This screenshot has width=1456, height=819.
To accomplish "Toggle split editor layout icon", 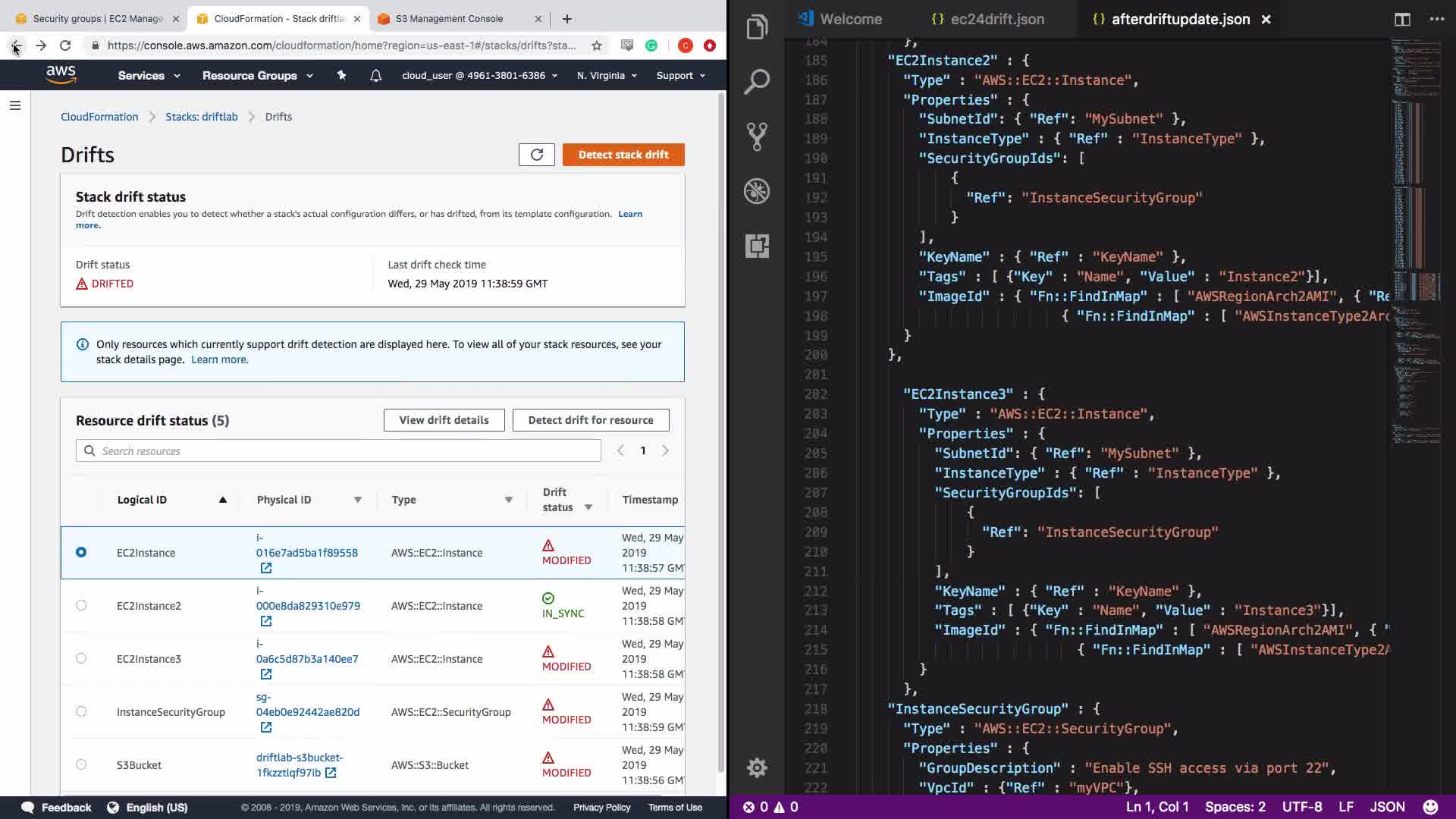I will pyautogui.click(x=1401, y=20).
